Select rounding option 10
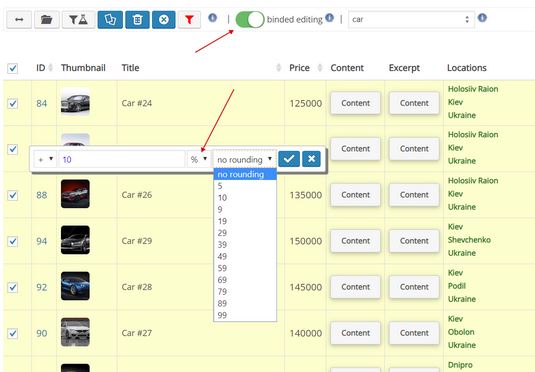This screenshot has height=372, width=535. click(245, 198)
